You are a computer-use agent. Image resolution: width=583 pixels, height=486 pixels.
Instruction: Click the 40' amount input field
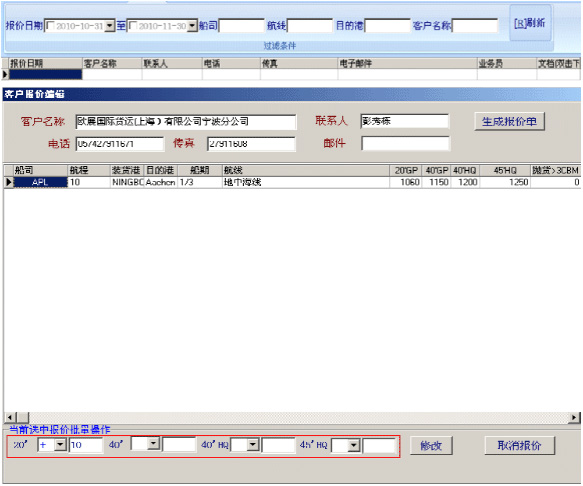(x=179, y=445)
